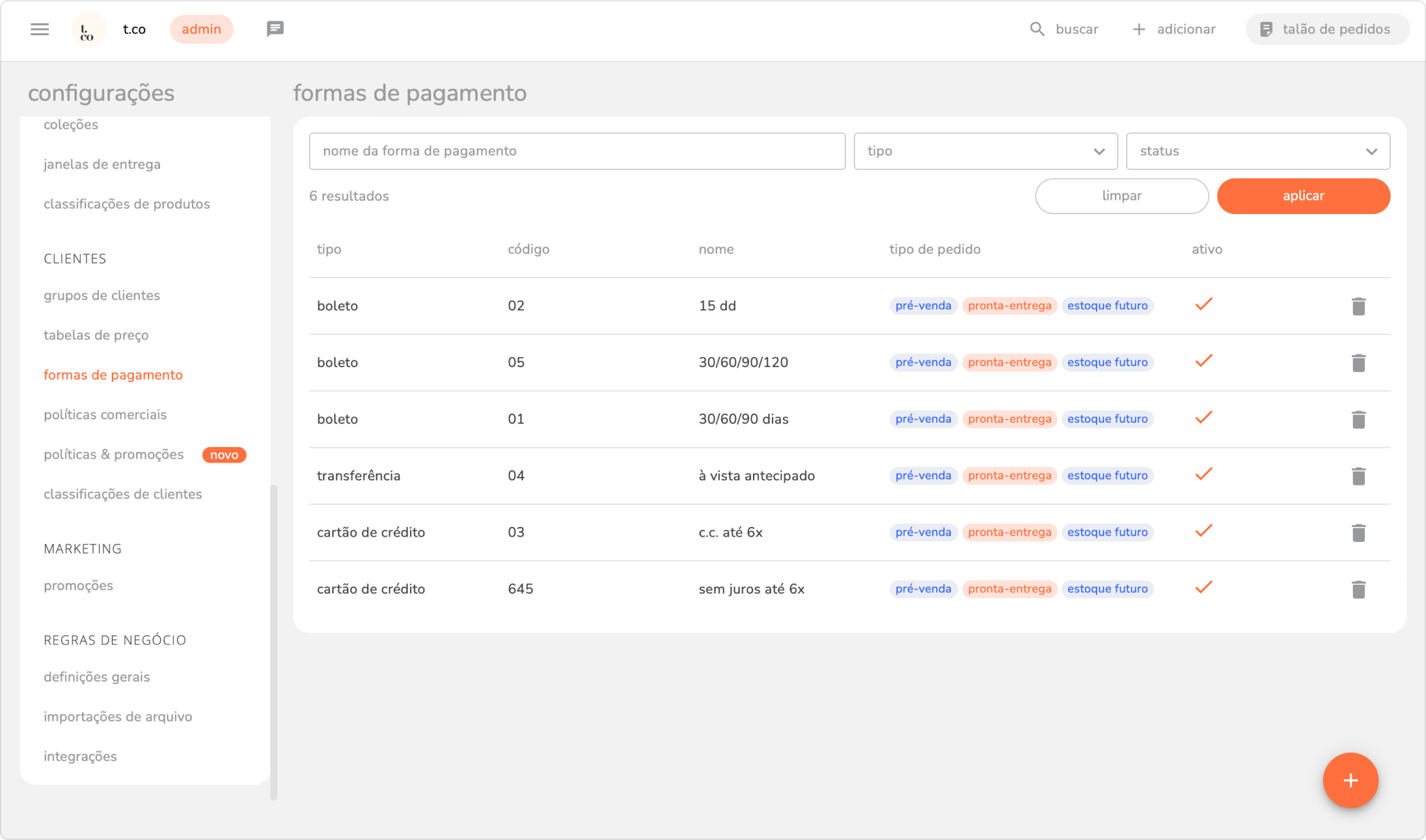Viewport: 1426px width, 840px height.
Task: Delete the 30/60/90/120 payment row
Action: click(x=1358, y=363)
